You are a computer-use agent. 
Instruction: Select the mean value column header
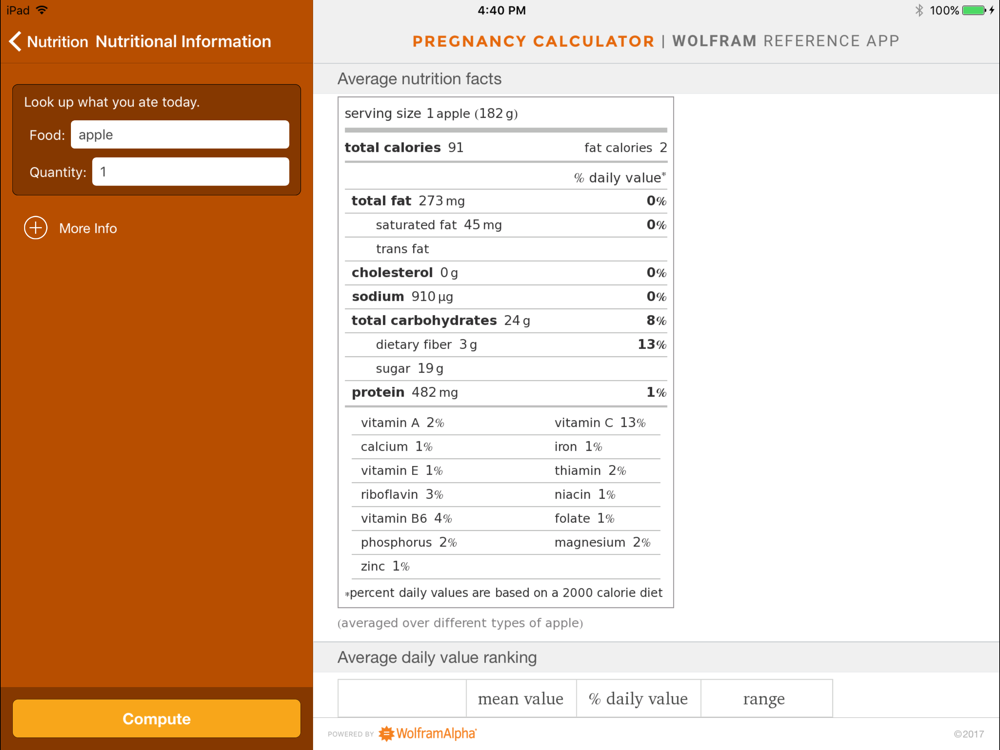(x=520, y=699)
